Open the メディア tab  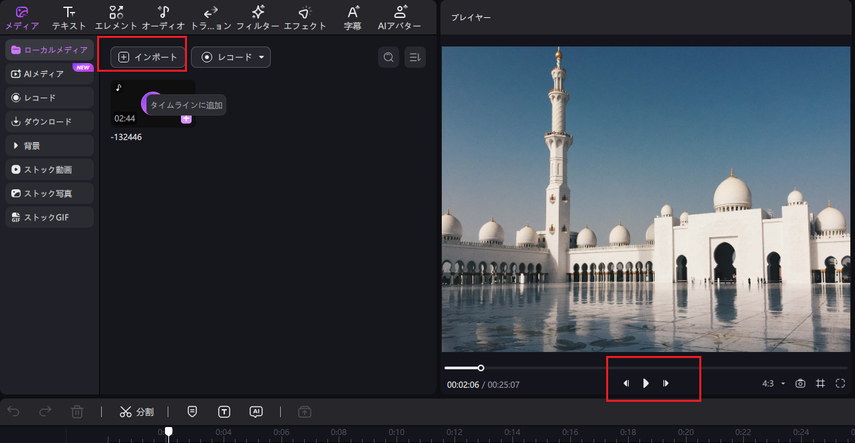click(22, 17)
